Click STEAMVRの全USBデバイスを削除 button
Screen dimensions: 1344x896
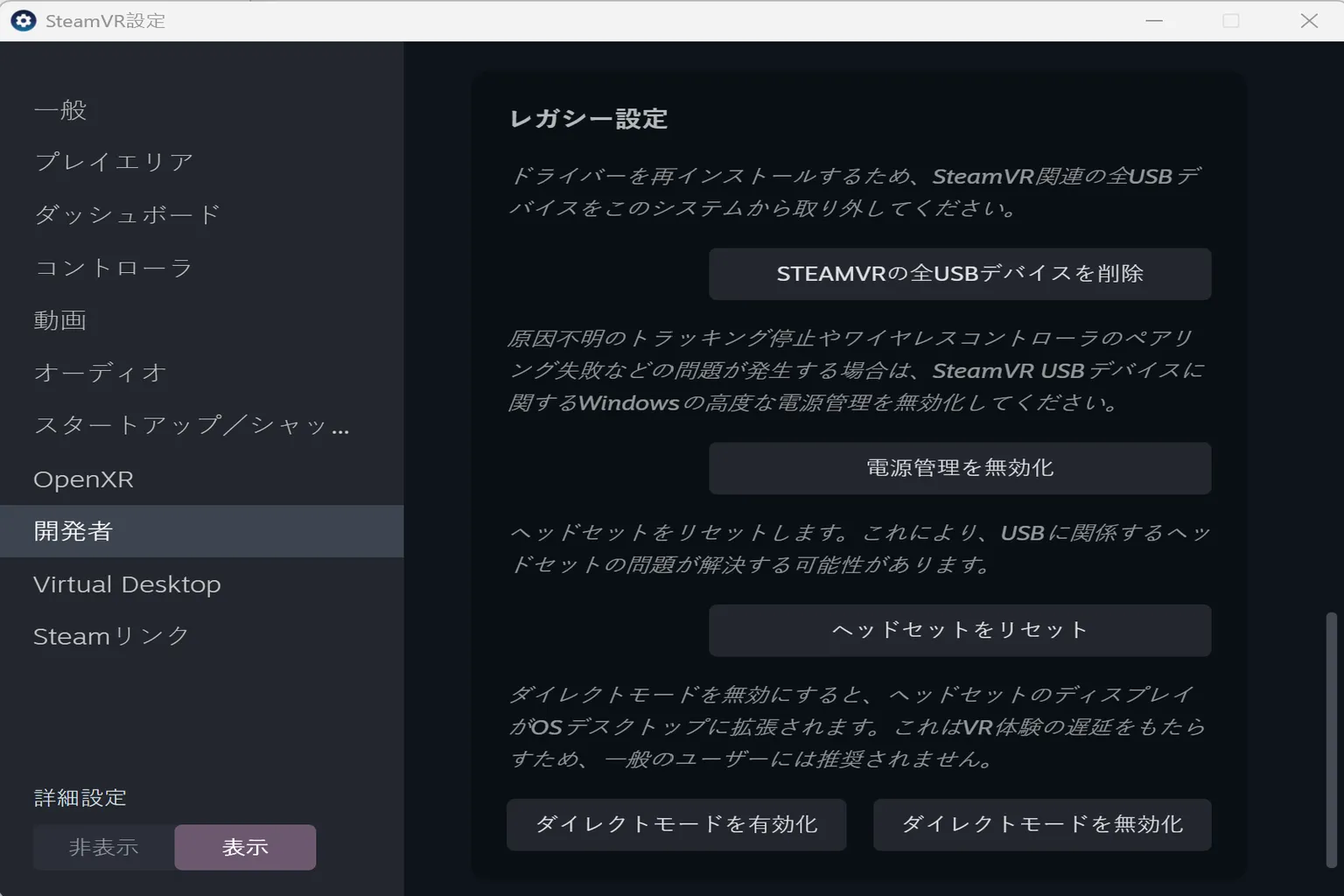tap(960, 274)
